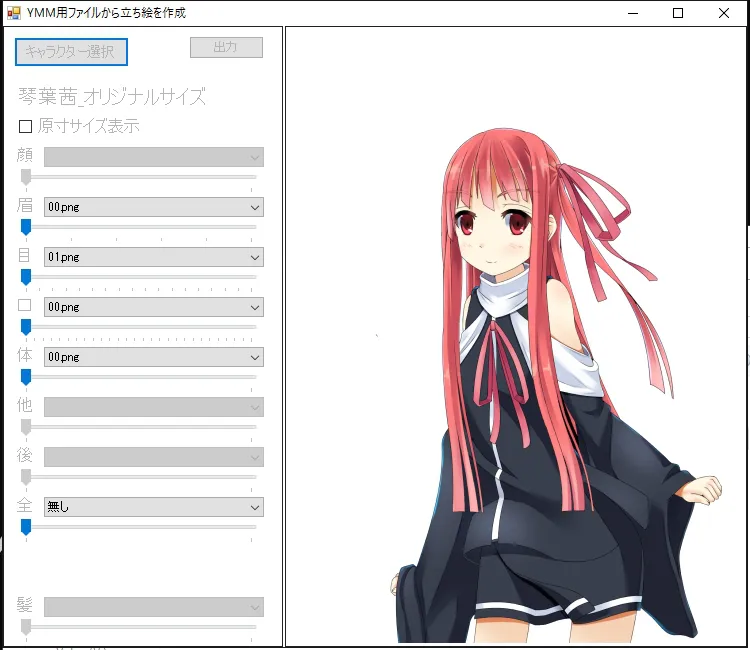Minimize the YMM立ち絵 window
Viewport: 750px width, 650px height.
(x=632, y=13)
